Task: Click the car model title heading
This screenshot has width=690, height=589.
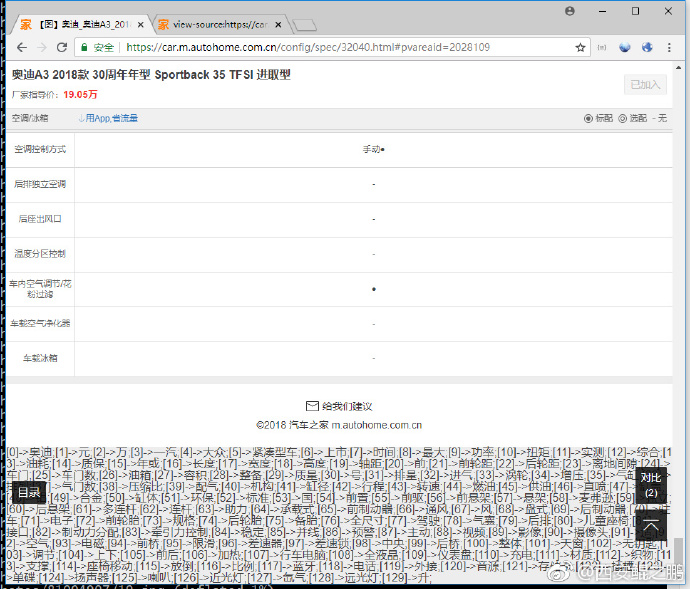Action: (x=151, y=75)
